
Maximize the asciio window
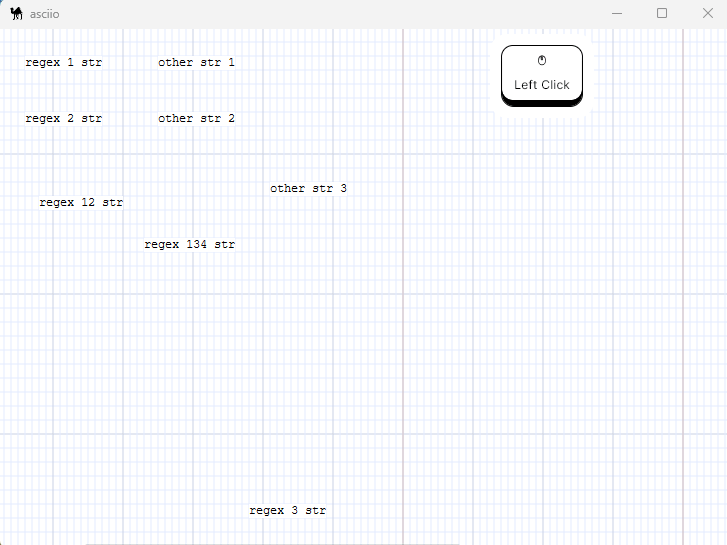click(662, 14)
